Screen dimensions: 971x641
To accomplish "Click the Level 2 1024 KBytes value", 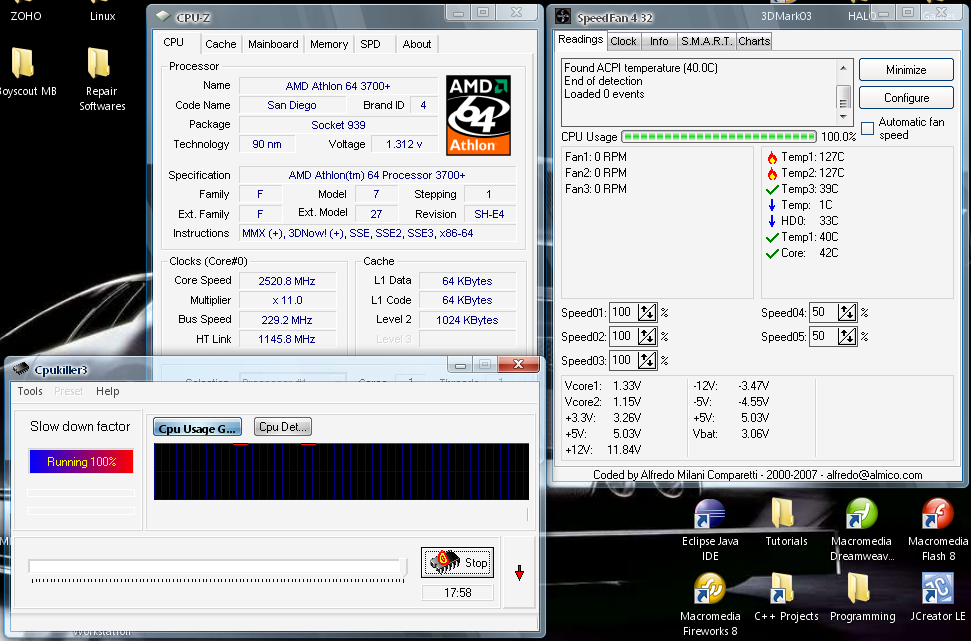I will point(467,320).
